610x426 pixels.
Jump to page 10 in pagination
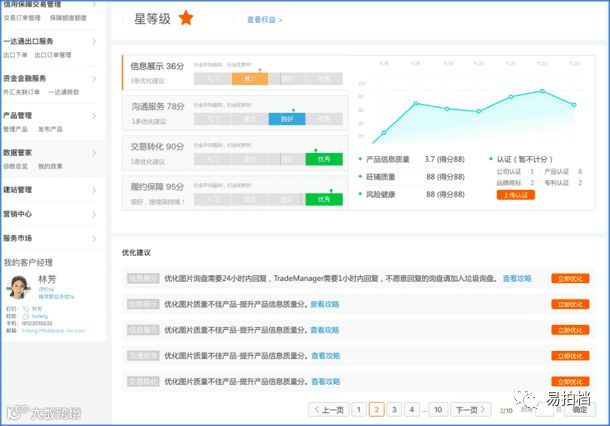[x=438, y=410]
